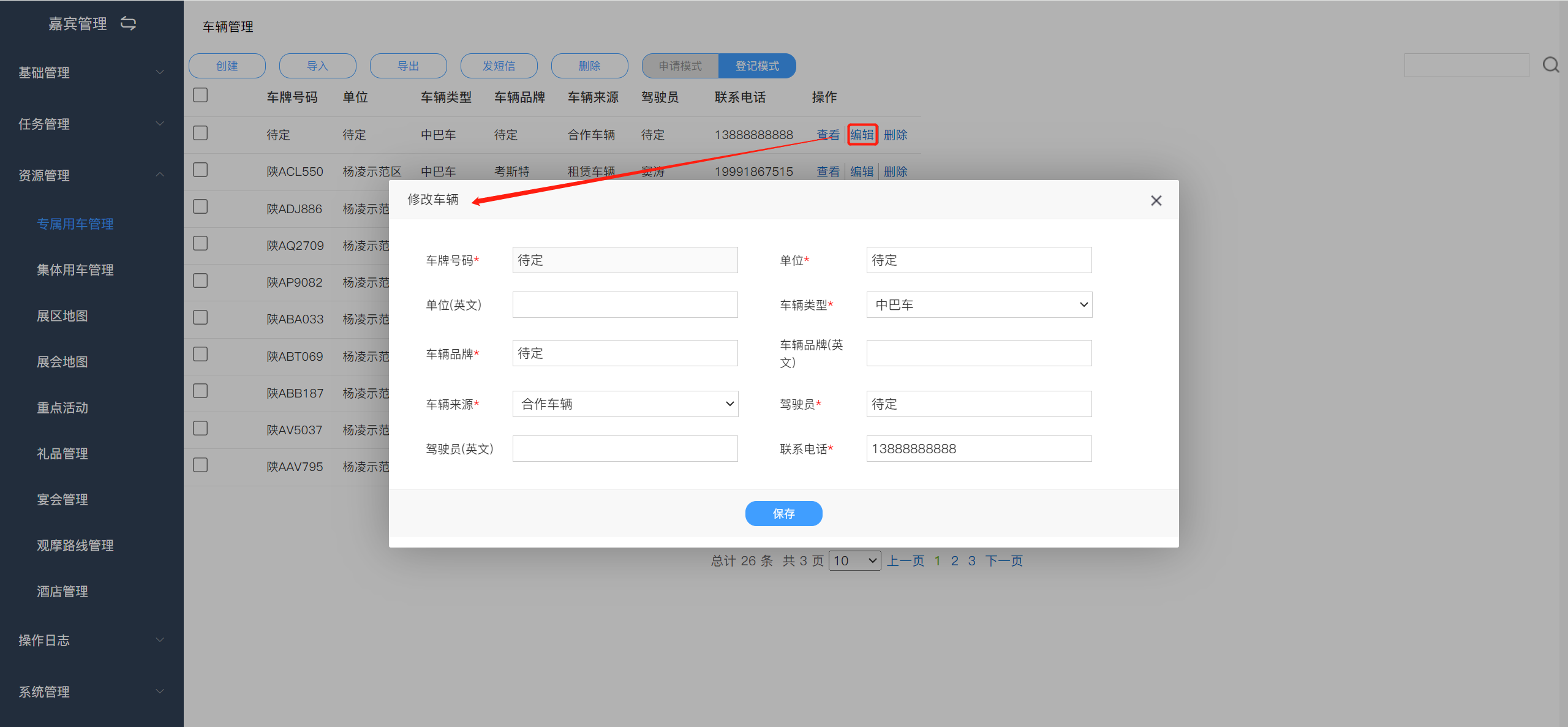Check the row for plate 陕ACL550

200,170
